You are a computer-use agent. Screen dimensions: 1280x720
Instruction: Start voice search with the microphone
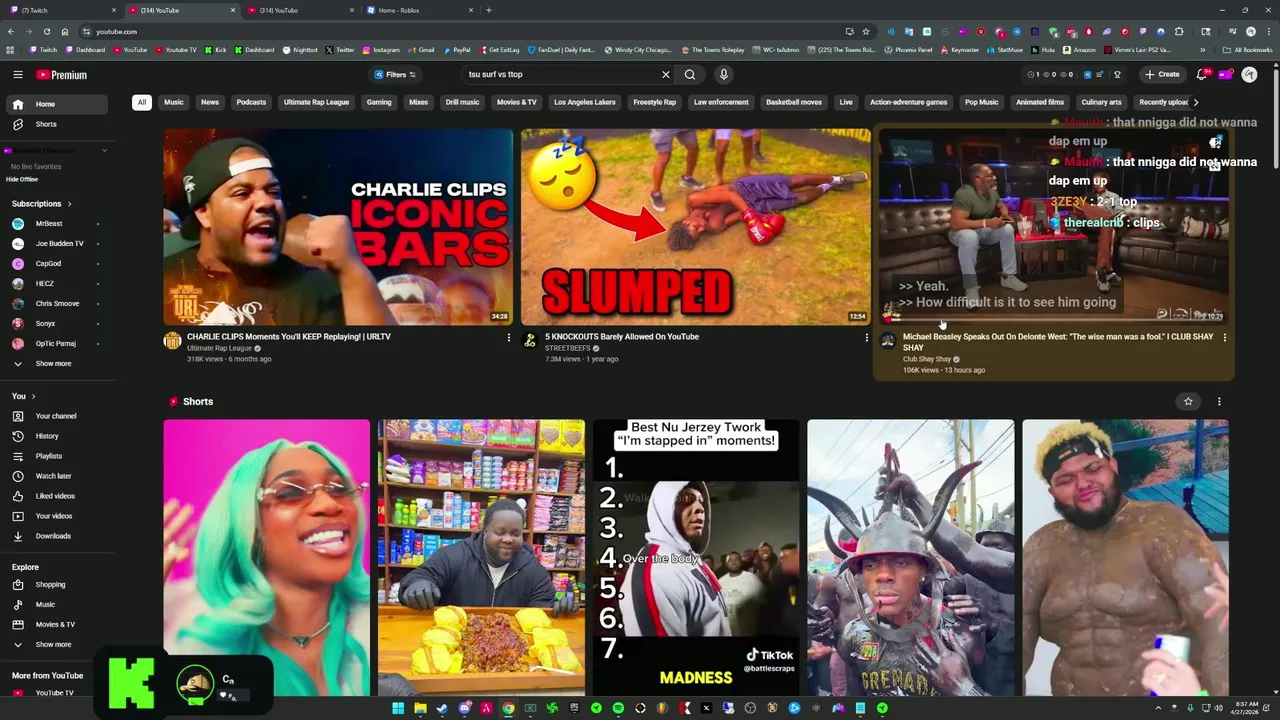pos(723,75)
